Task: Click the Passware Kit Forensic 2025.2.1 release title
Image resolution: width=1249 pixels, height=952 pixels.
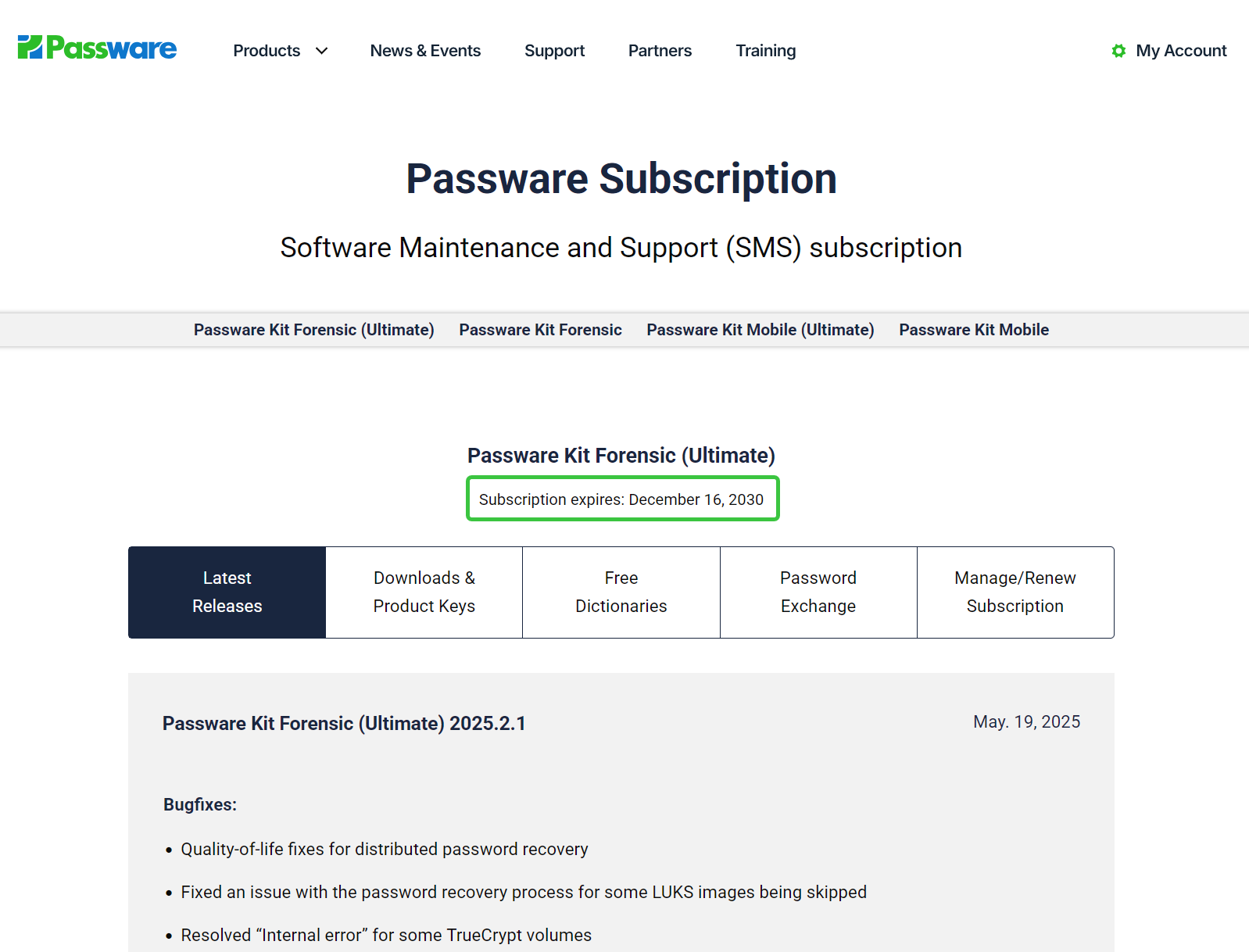Action: point(344,724)
